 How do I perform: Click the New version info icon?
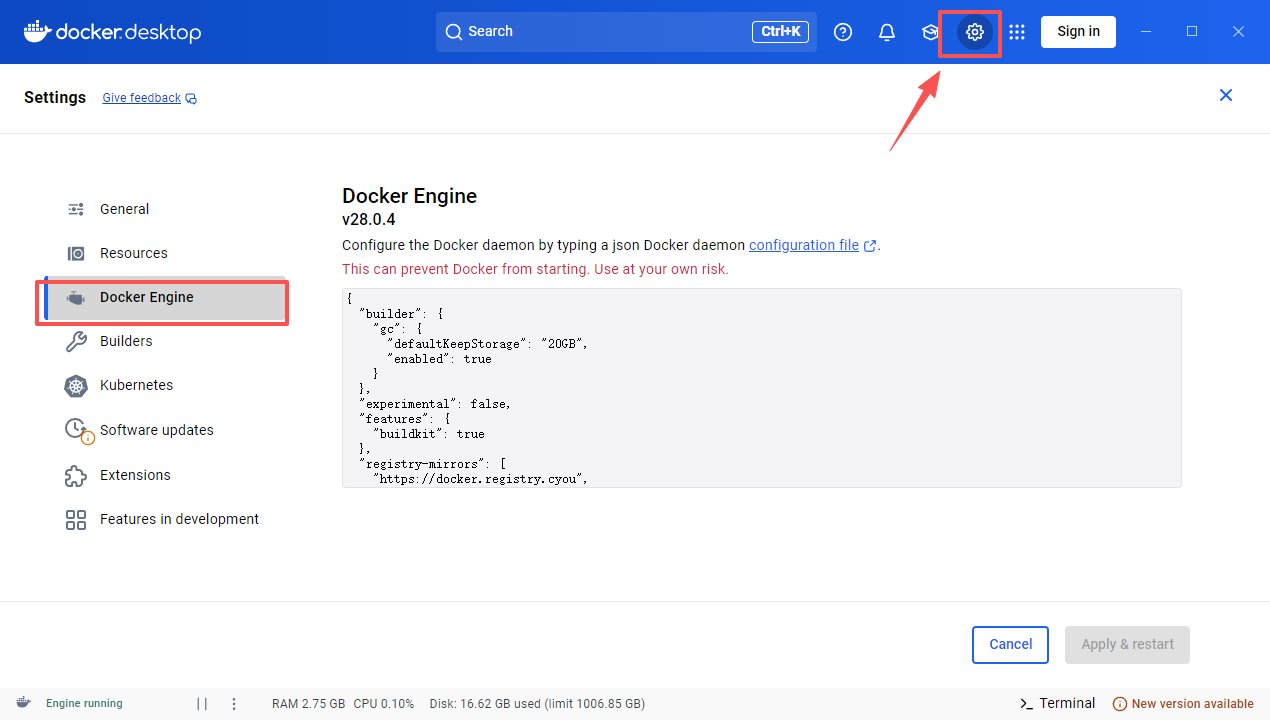click(x=1120, y=704)
